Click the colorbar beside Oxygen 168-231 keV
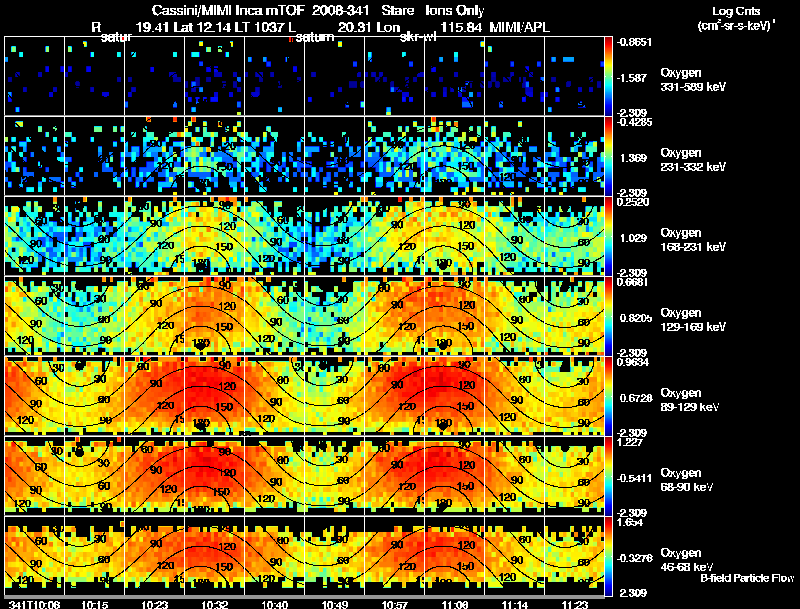The image size is (800, 609). click(608, 236)
